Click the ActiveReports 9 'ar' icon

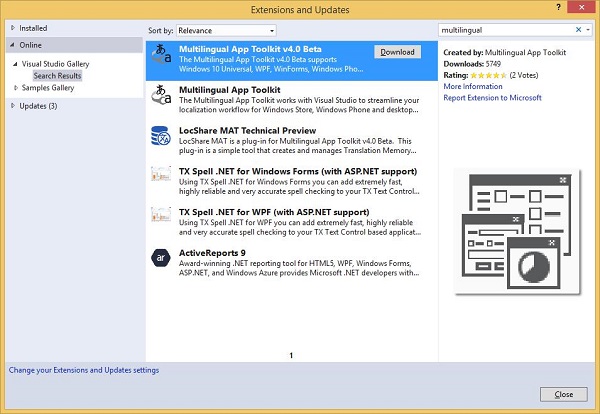pyautogui.click(x=161, y=258)
